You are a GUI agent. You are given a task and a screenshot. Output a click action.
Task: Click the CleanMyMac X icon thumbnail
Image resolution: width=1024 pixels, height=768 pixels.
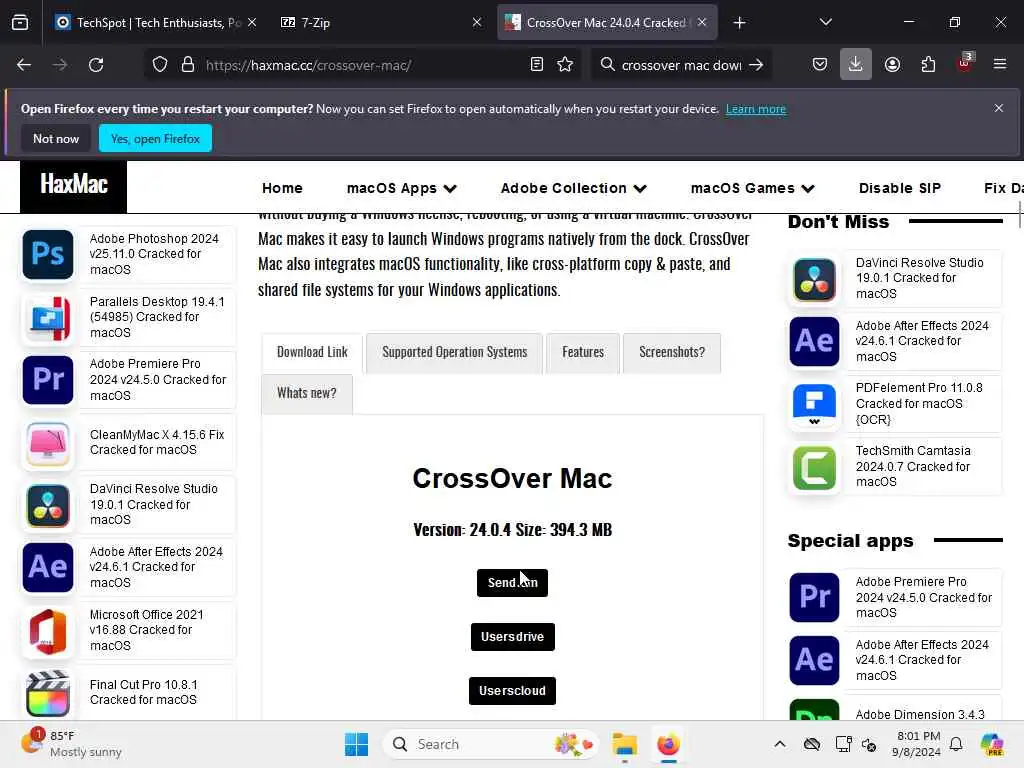(x=48, y=444)
